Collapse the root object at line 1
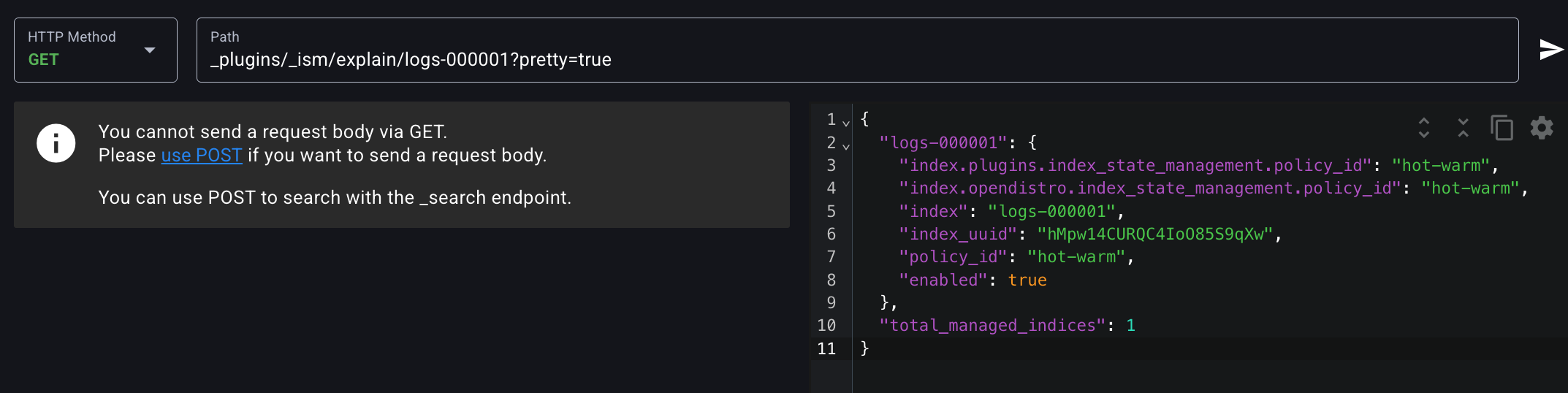This screenshot has width=1568, height=393. (846, 123)
